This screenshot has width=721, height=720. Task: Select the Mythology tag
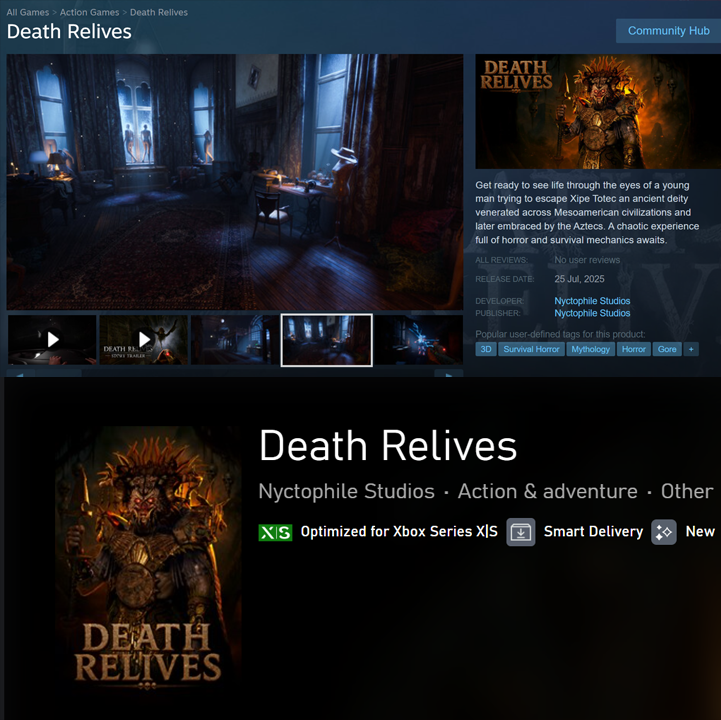[x=590, y=349]
